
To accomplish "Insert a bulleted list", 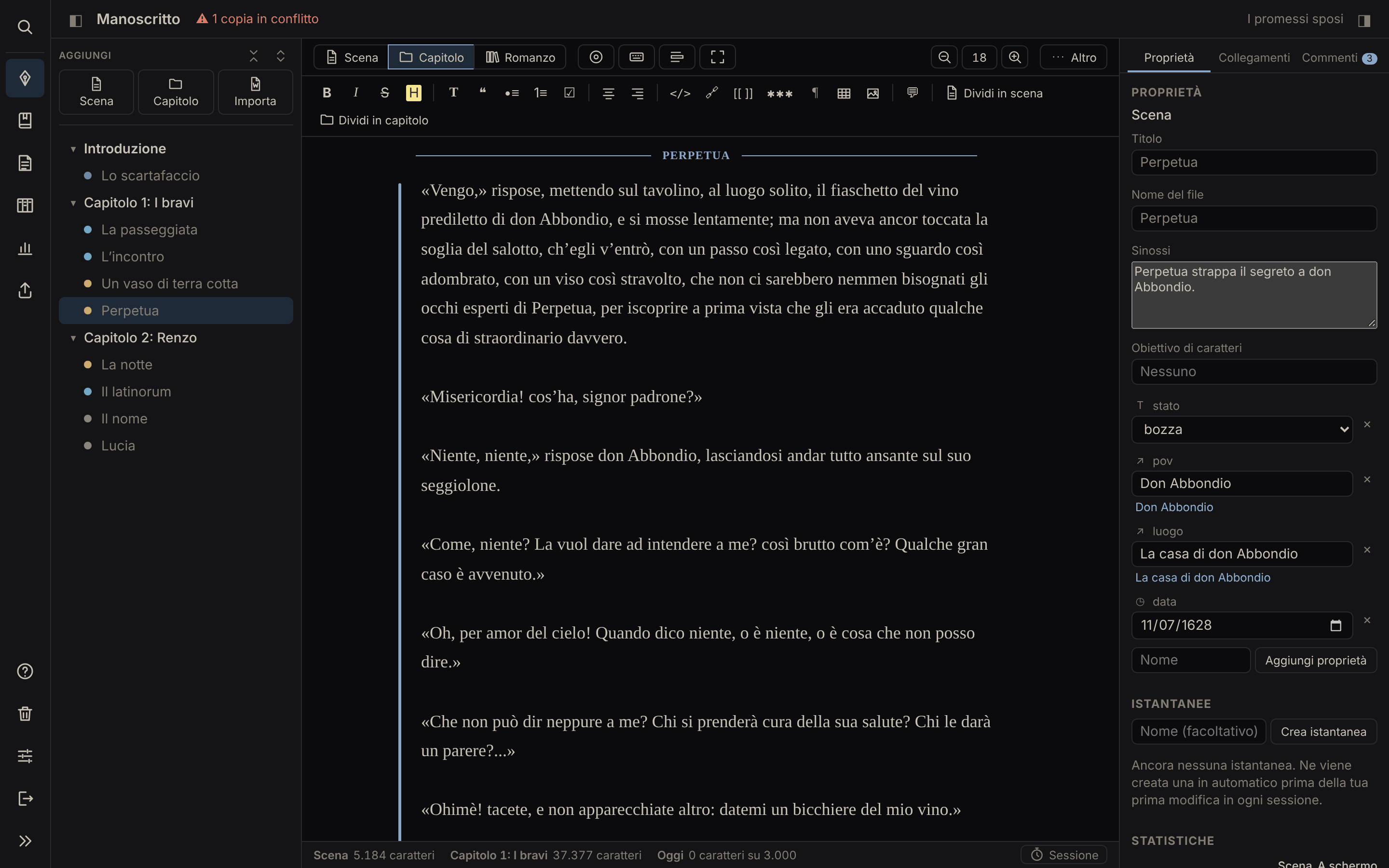I will click(x=511, y=93).
